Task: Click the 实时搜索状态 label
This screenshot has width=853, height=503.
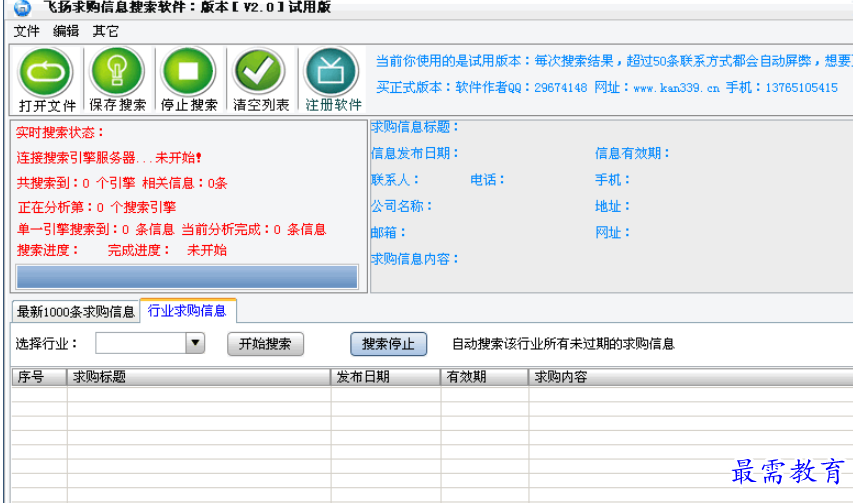Action: pos(60,133)
